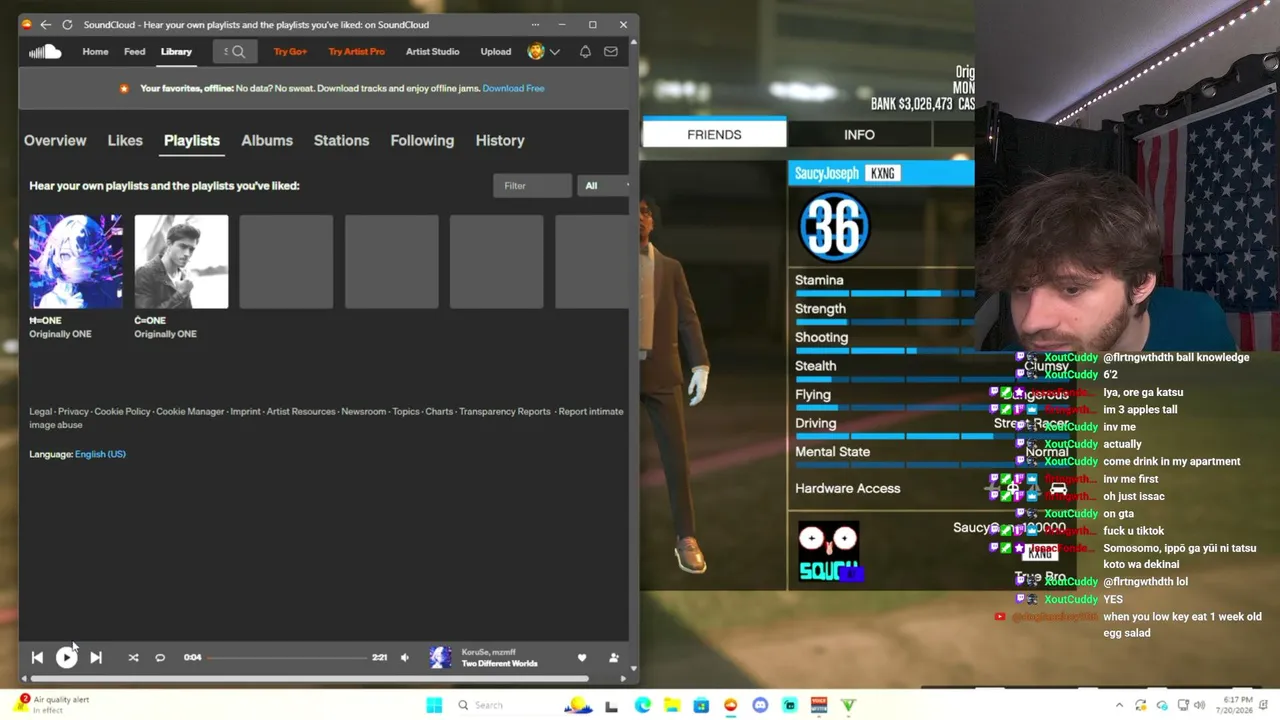
Task: Click the SoundCloud cloud logo
Action: pos(45,52)
